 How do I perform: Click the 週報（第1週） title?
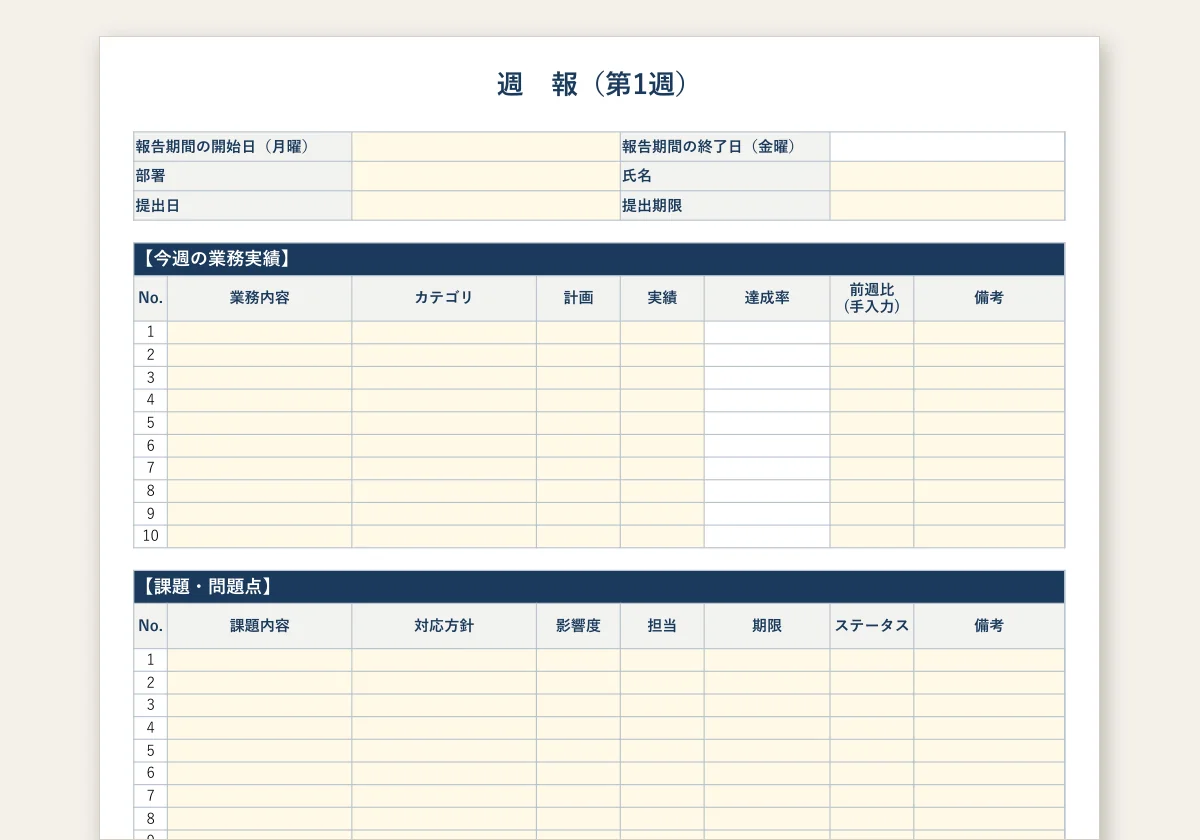[595, 85]
